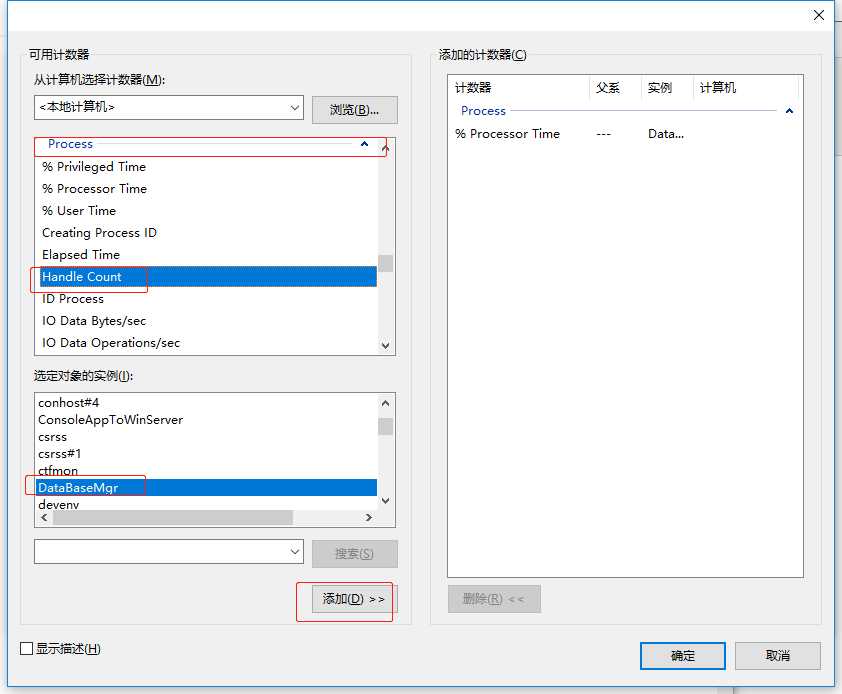Select ctfmon instance
842x694 pixels.
(207, 471)
